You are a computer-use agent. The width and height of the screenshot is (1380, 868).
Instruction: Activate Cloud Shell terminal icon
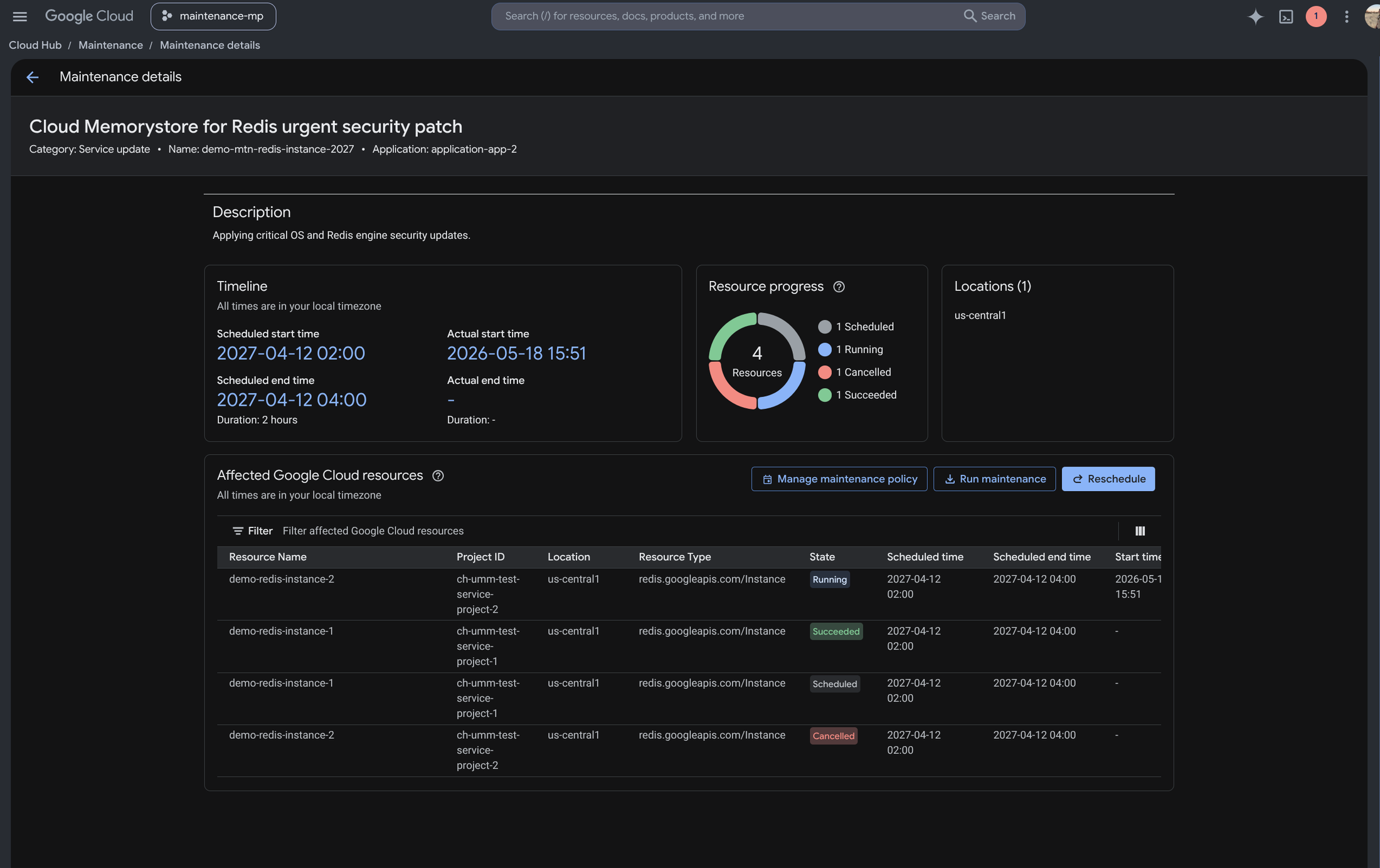pyautogui.click(x=1286, y=16)
